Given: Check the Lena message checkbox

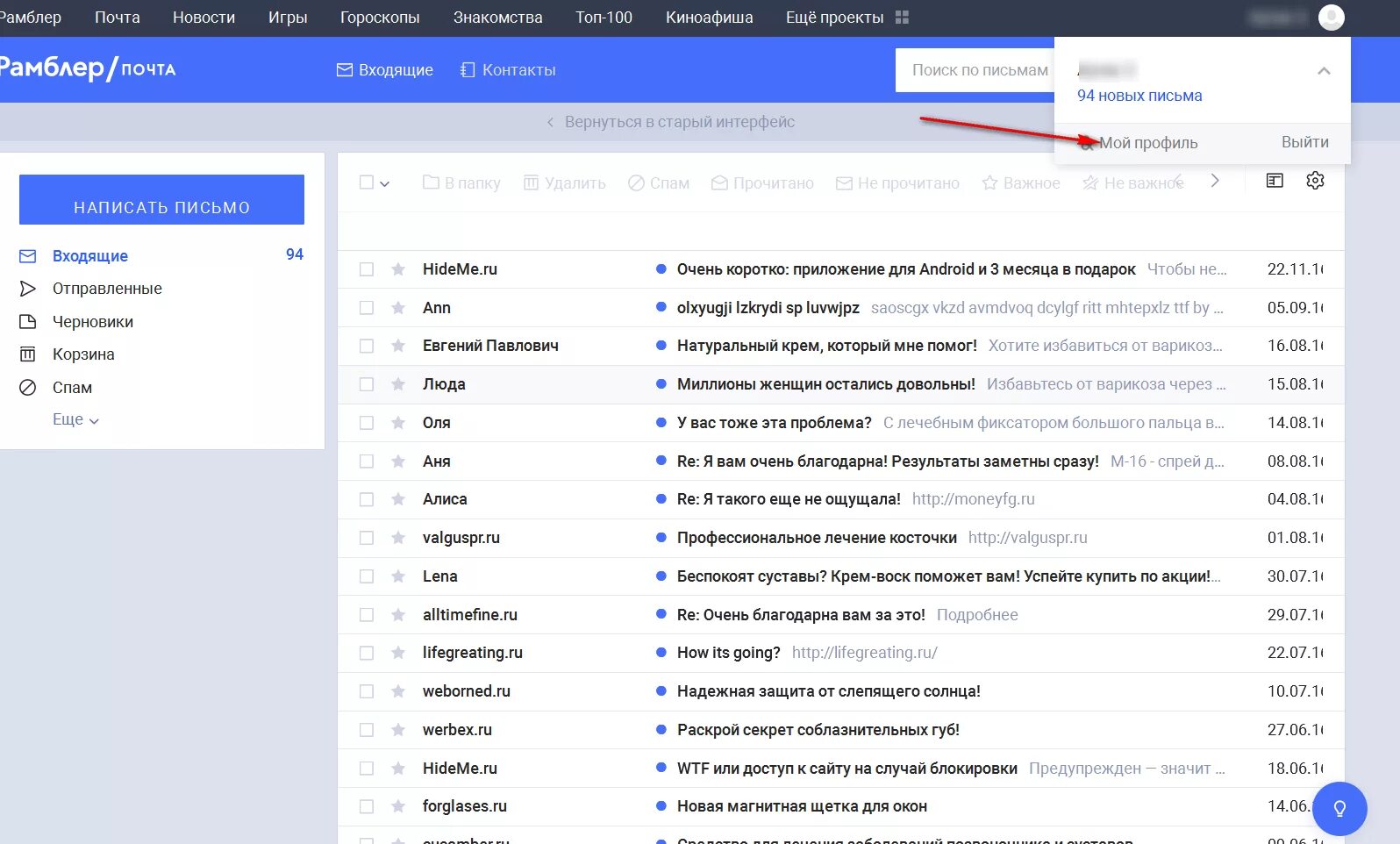Looking at the screenshot, I should 367,576.
